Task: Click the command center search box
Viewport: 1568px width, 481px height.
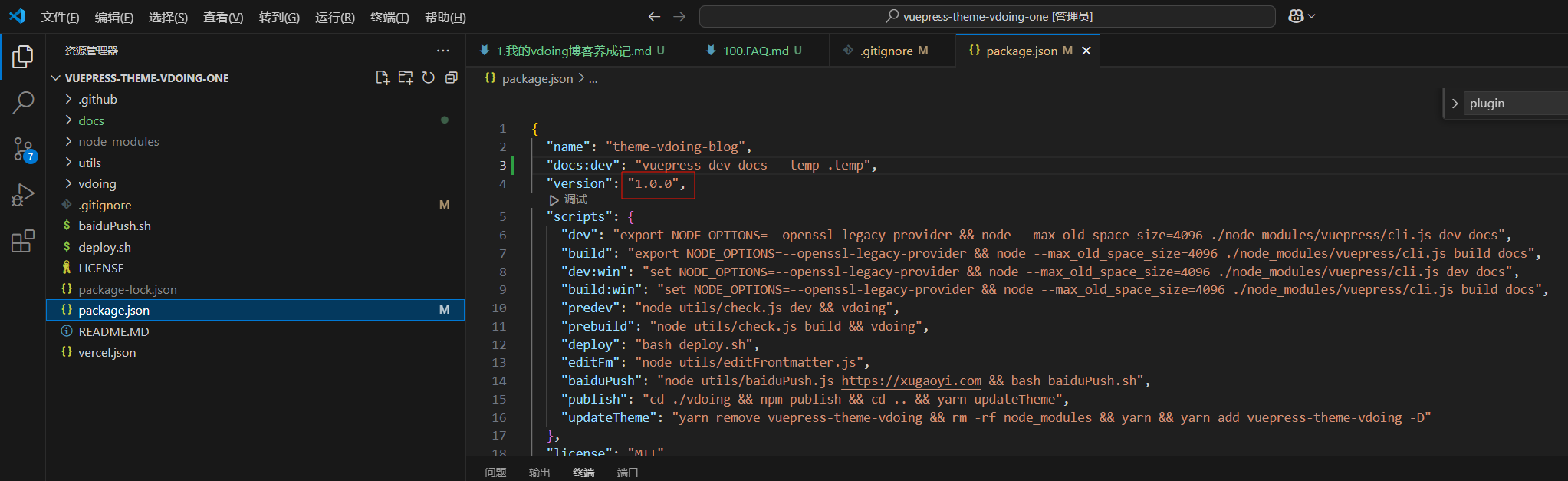Action: [988, 16]
